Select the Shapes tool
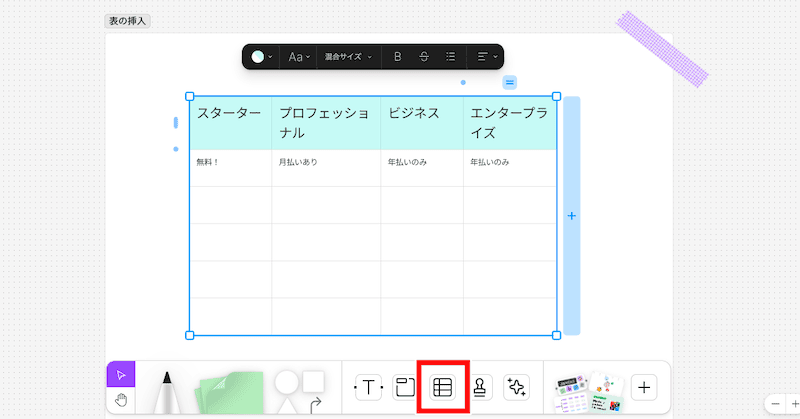This screenshot has height=419, width=800. (x=300, y=392)
